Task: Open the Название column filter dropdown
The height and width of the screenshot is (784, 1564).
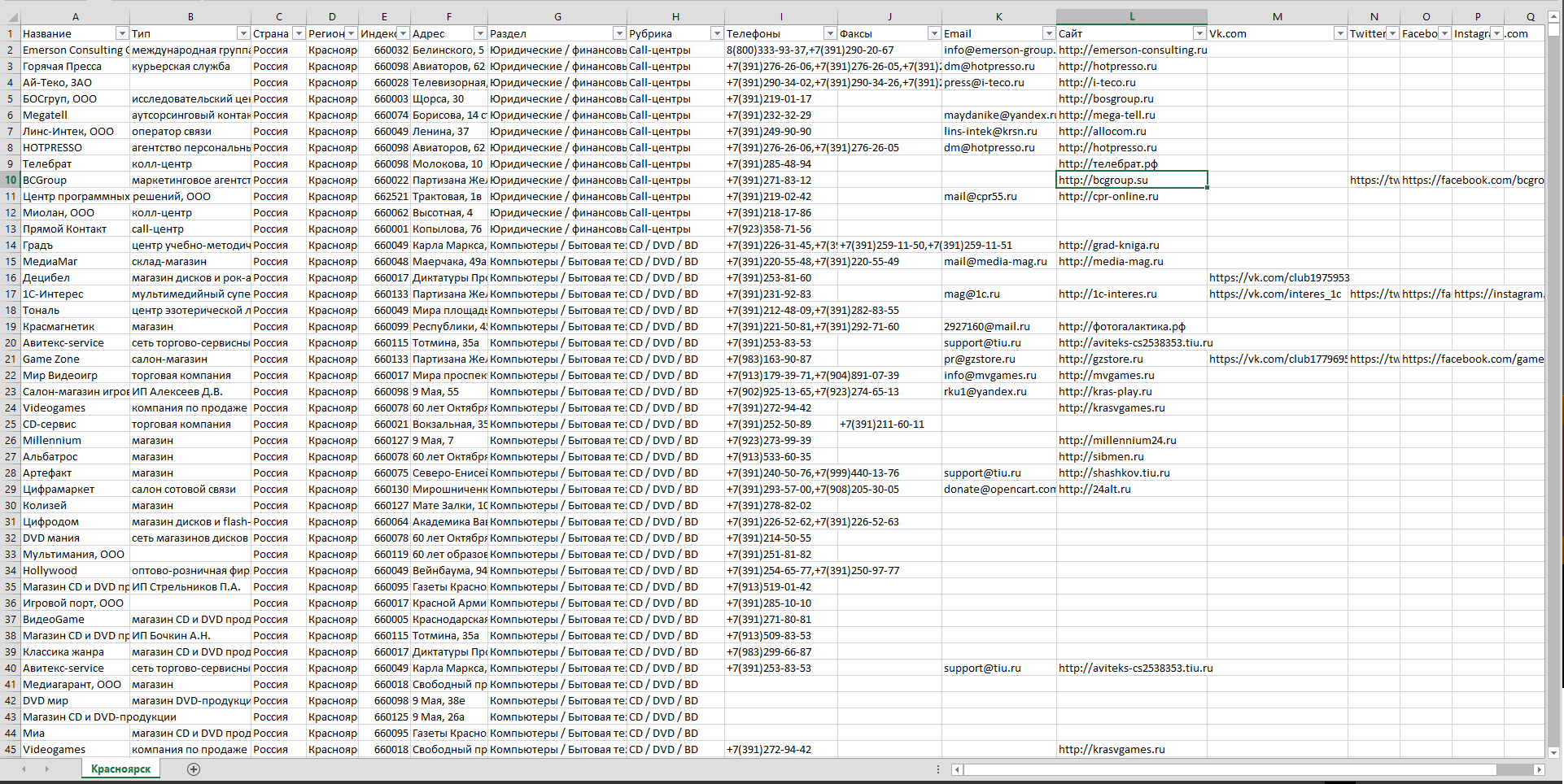Action: click(122, 33)
